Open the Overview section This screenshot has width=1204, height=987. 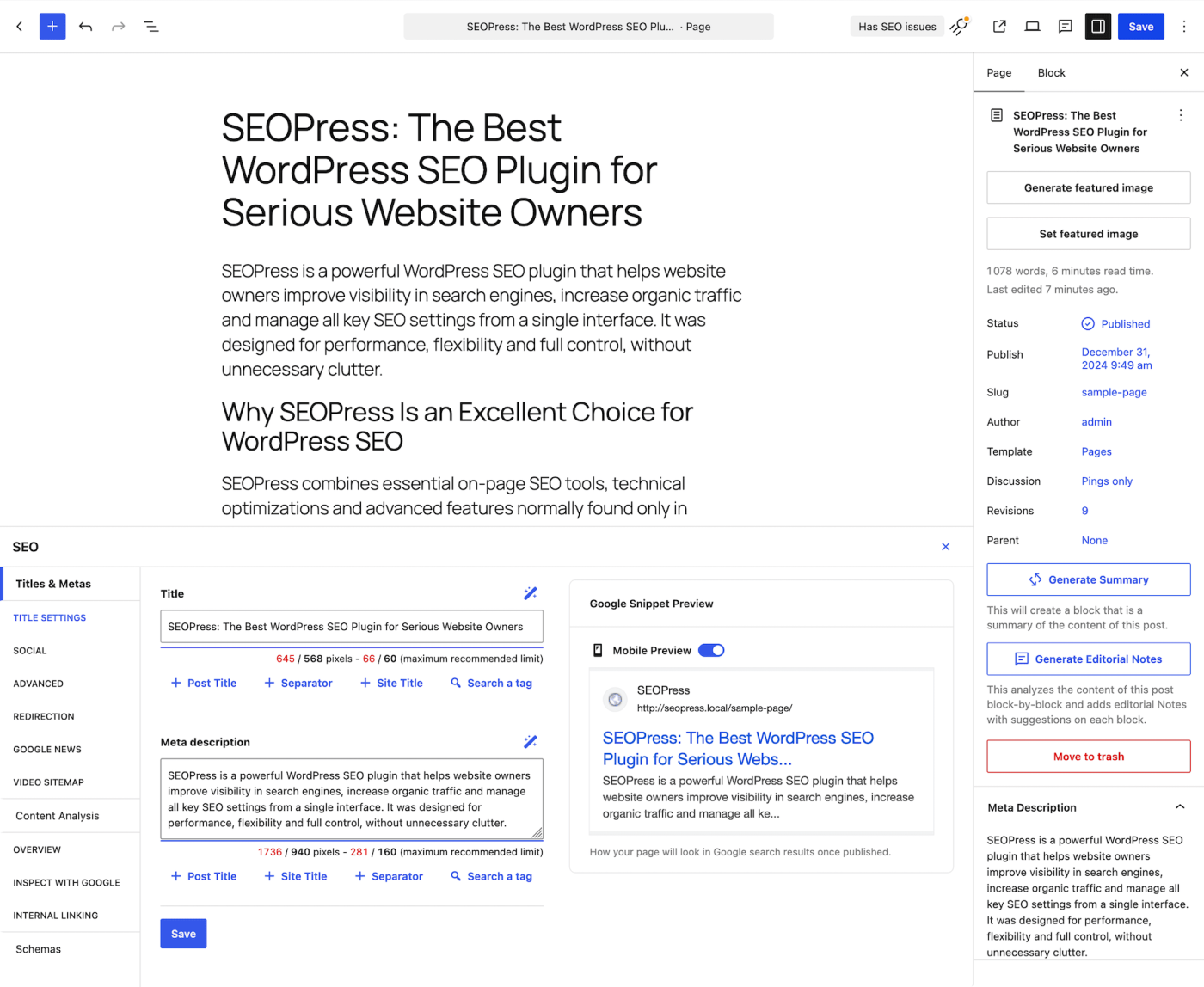click(x=37, y=849)
